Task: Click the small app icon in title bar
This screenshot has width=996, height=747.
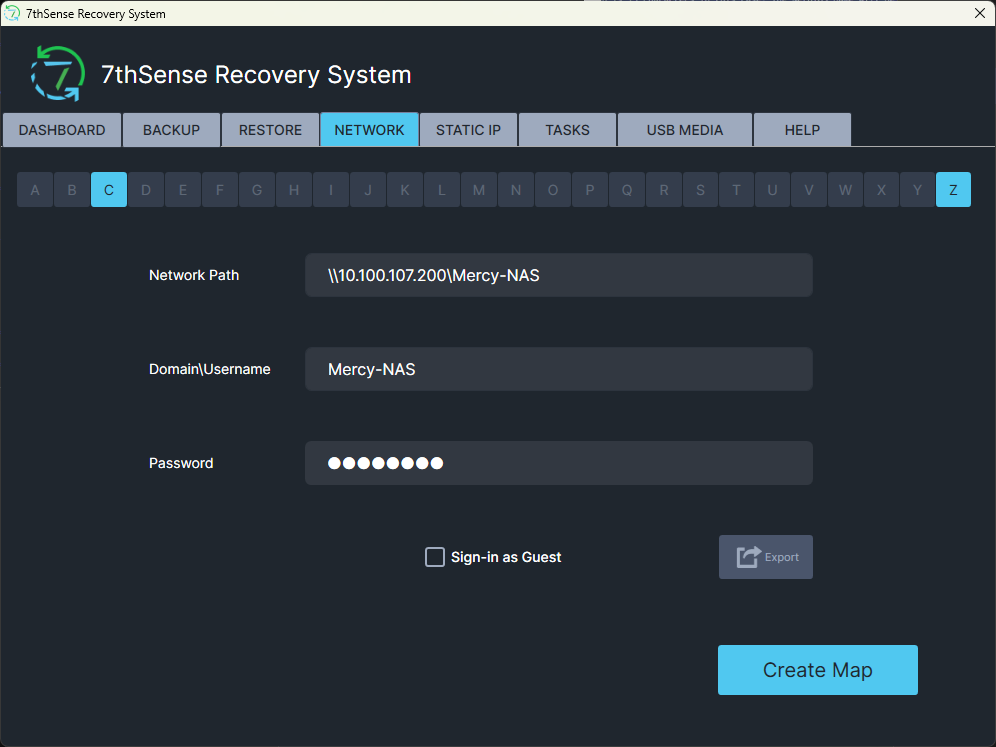Action: 11,13
